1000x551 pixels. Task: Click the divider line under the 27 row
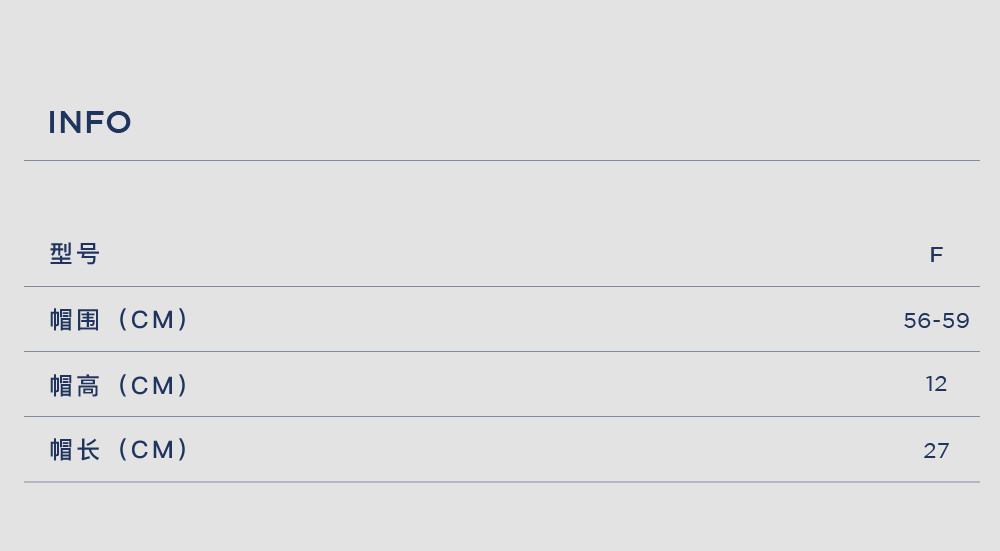click(x=502, y=482)
